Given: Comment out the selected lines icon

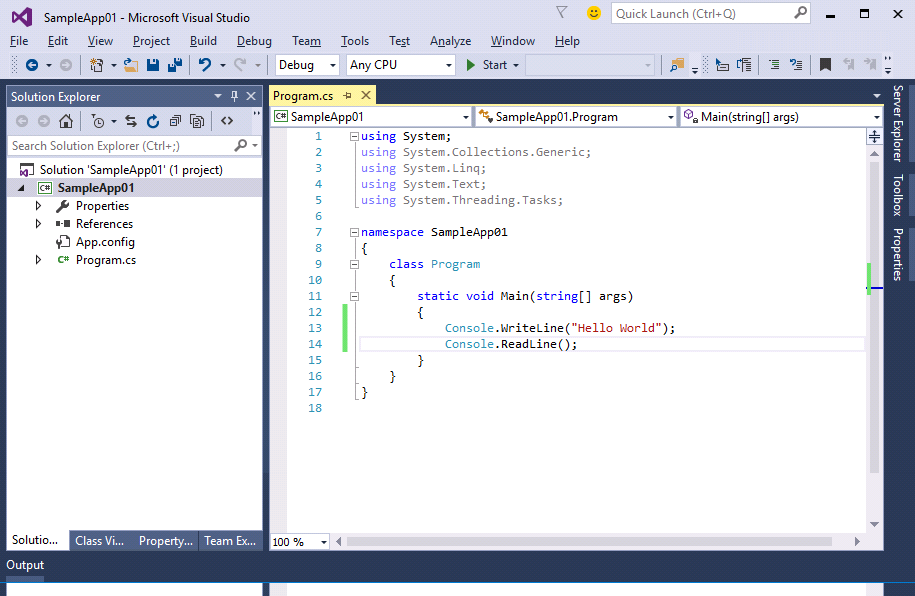Looking at the screenshot, I should 774,65.
